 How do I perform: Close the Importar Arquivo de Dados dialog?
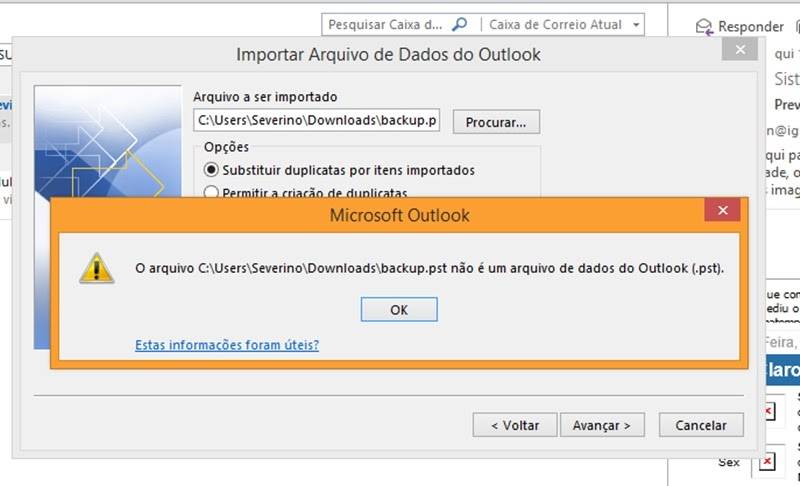740,49
